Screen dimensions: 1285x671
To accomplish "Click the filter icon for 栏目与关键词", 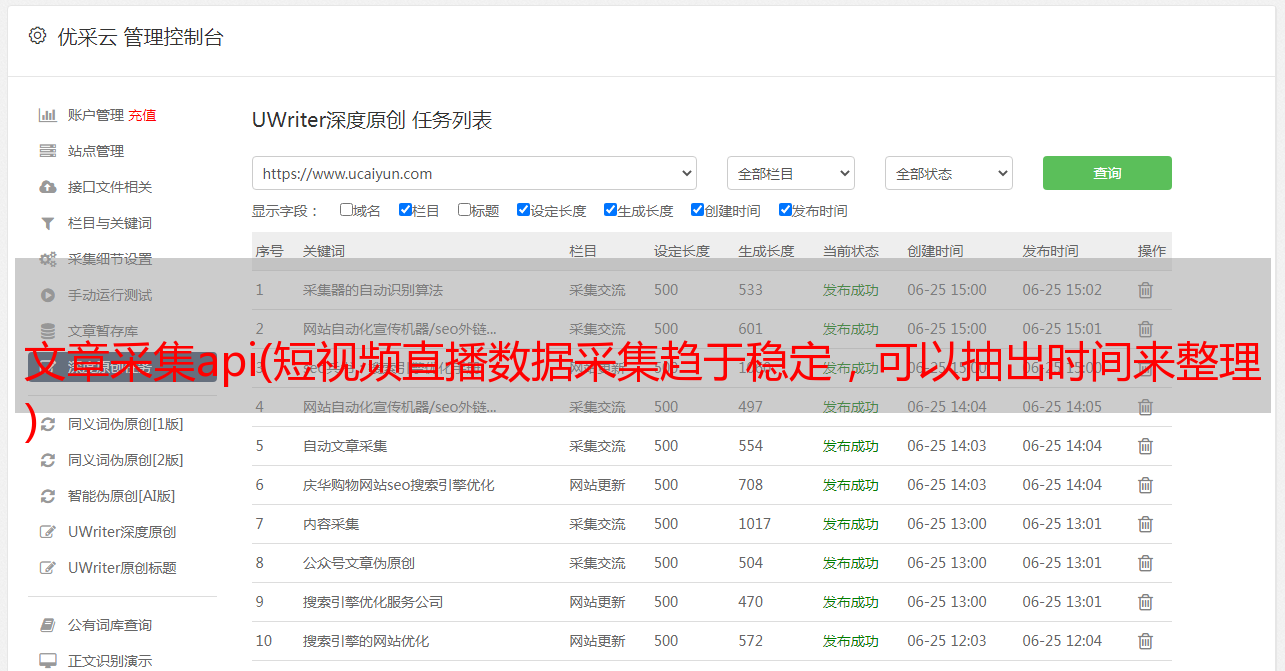I will tap(47, 223).
